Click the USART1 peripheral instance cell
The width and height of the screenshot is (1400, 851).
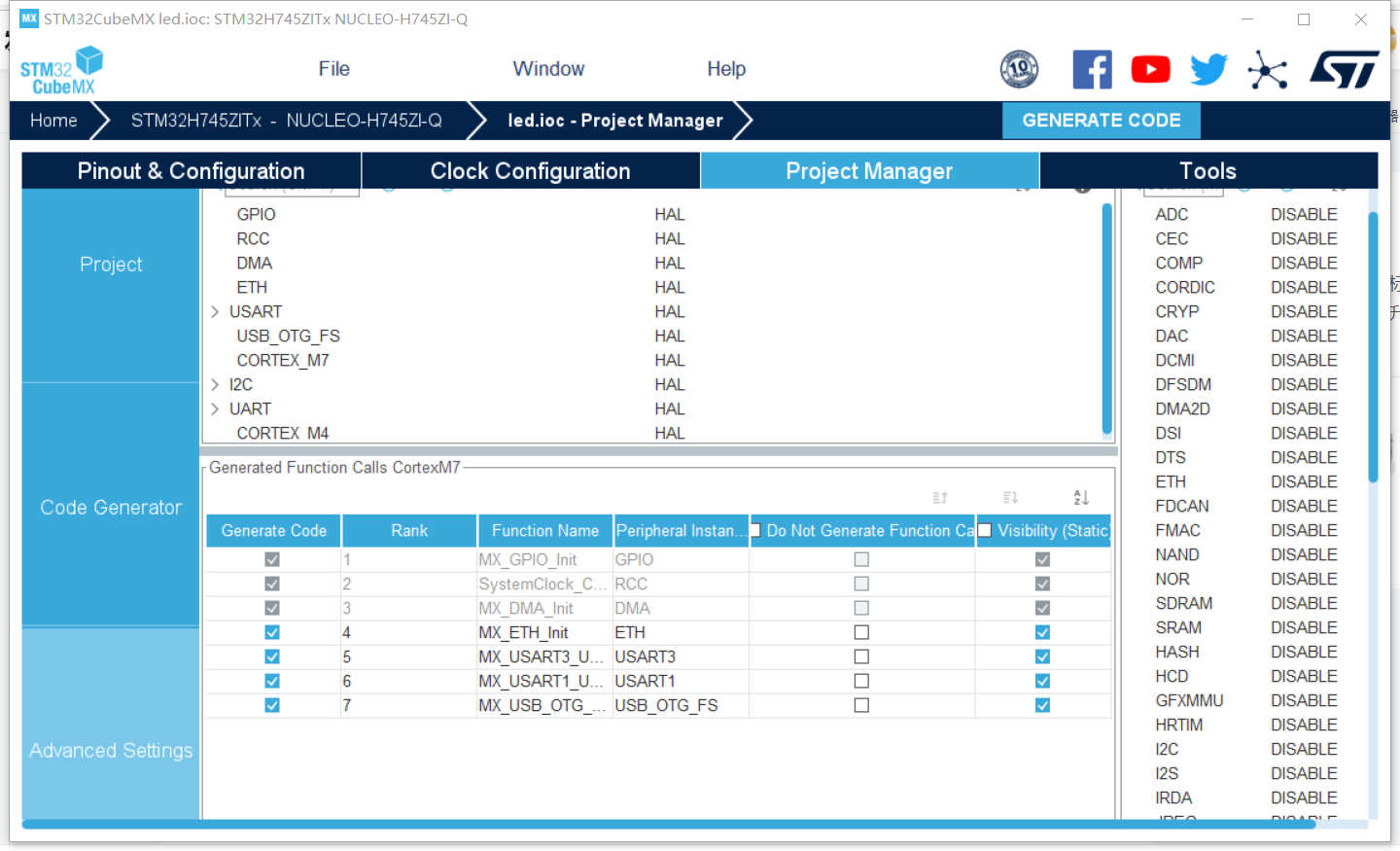point(681,681)
